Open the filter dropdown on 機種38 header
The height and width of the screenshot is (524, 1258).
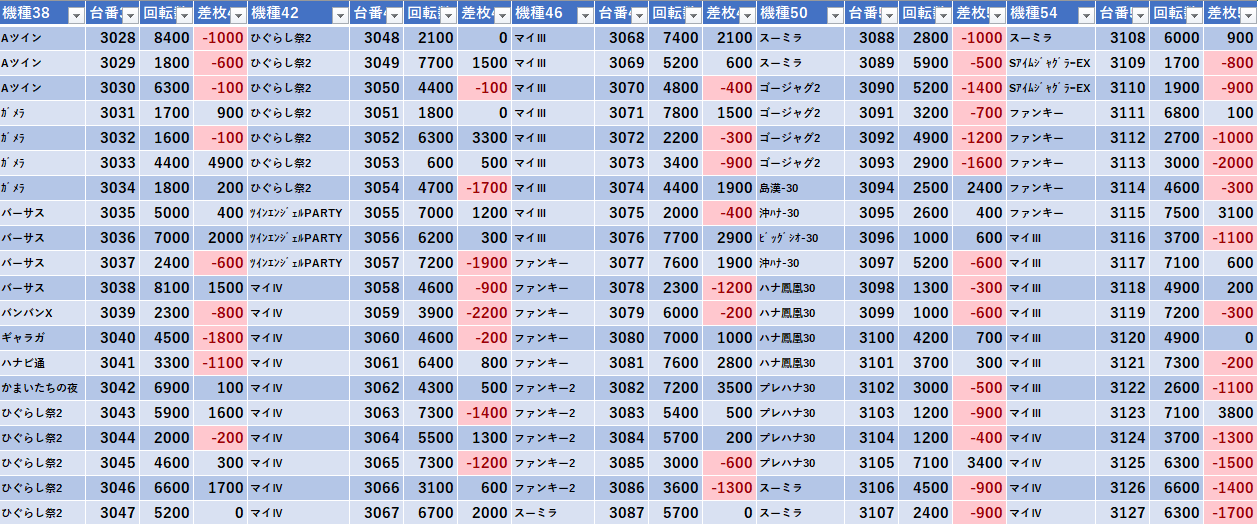[x=75, y=15]
